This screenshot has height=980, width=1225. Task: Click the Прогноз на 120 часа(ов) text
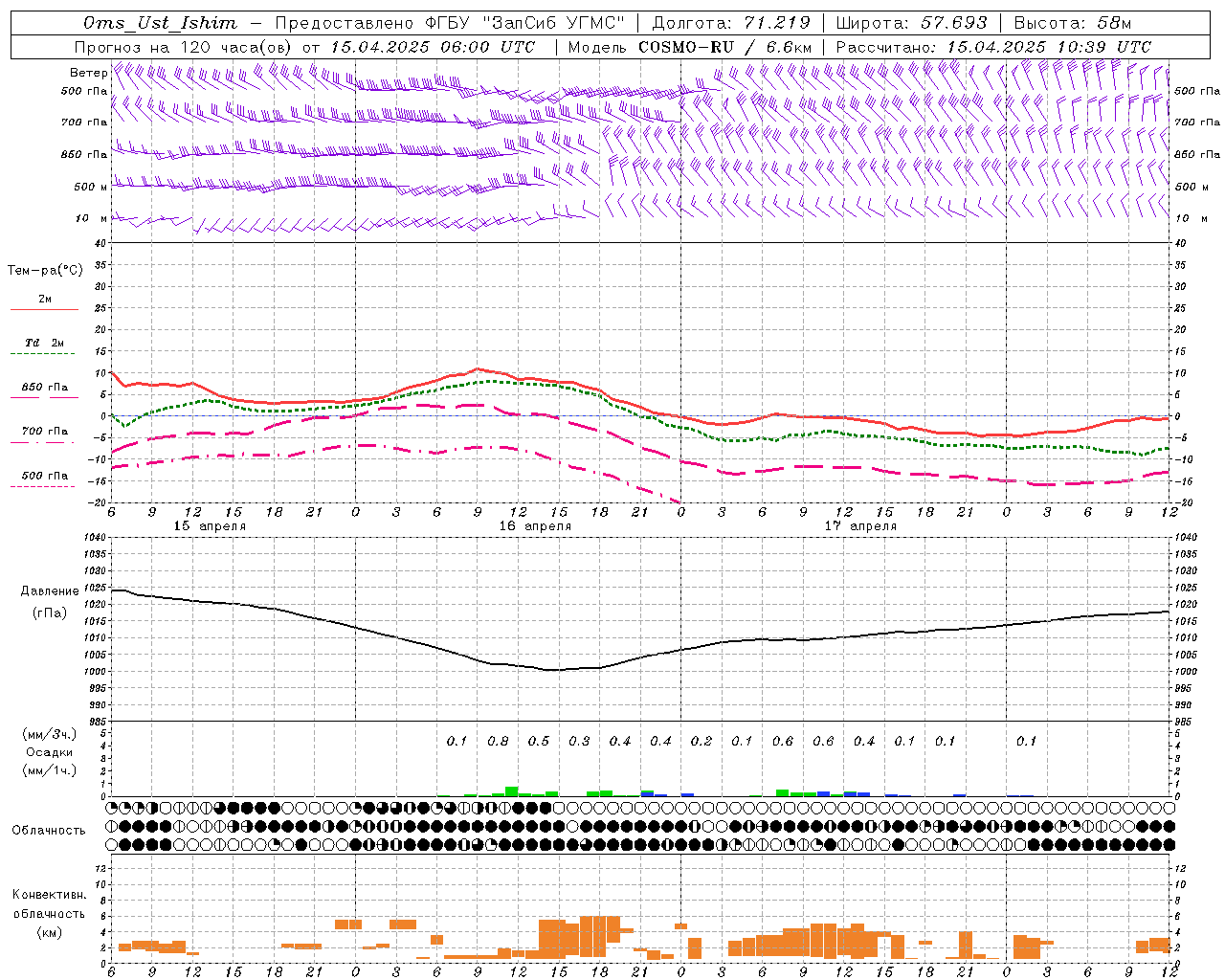tap(184, 47)
